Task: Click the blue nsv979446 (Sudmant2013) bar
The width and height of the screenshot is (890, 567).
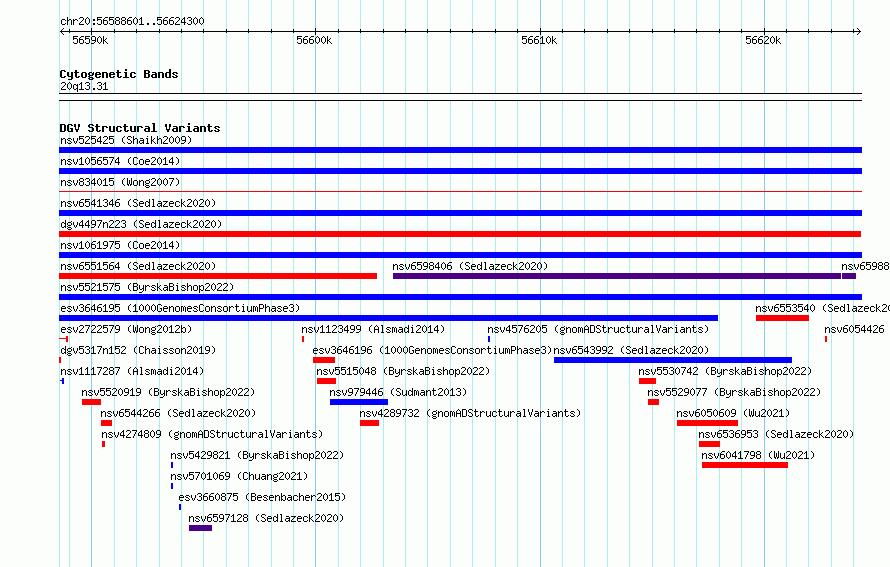Action: click(359, 402)
